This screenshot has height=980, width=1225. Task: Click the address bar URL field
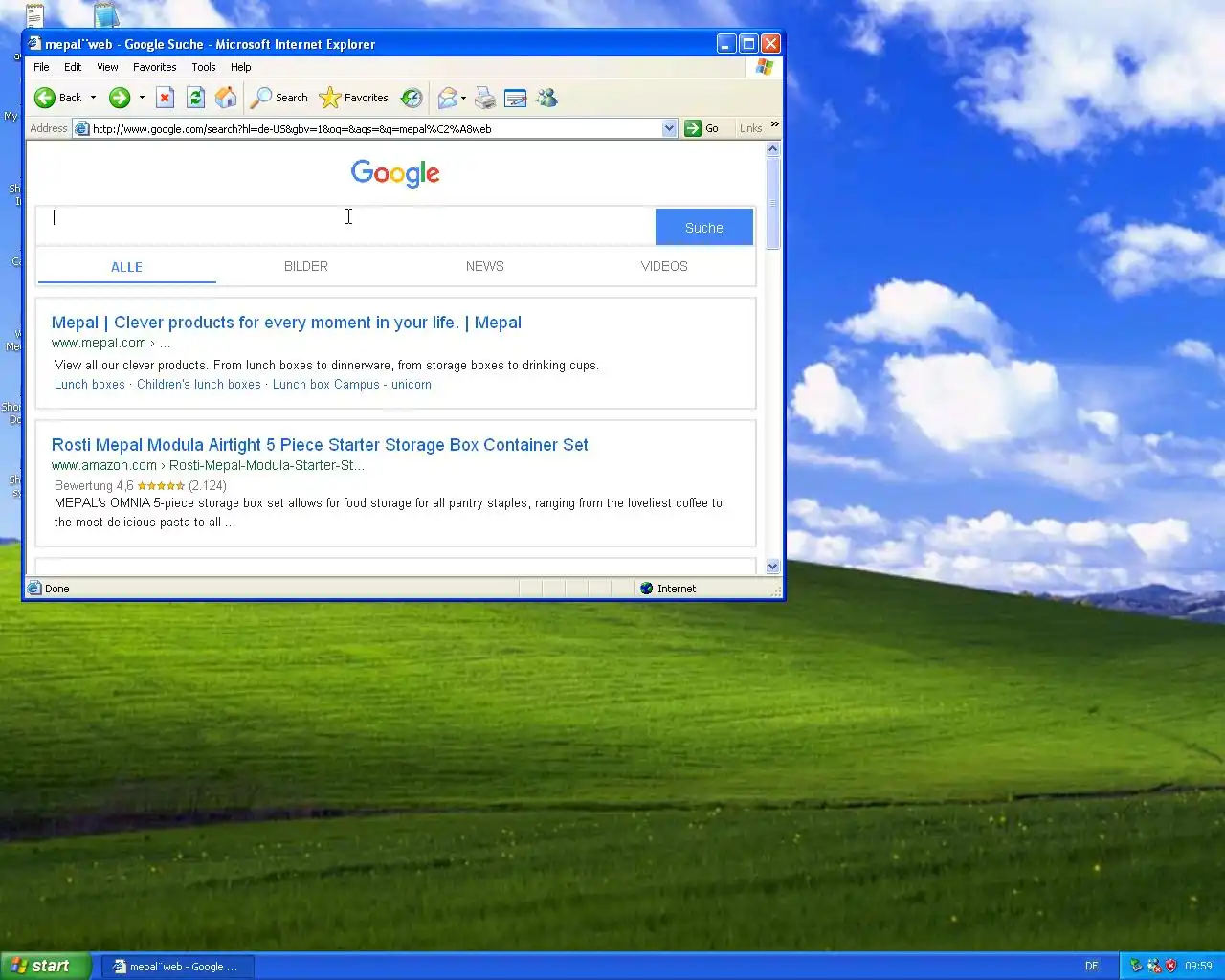pyautogui.click(x=375, y=128)
